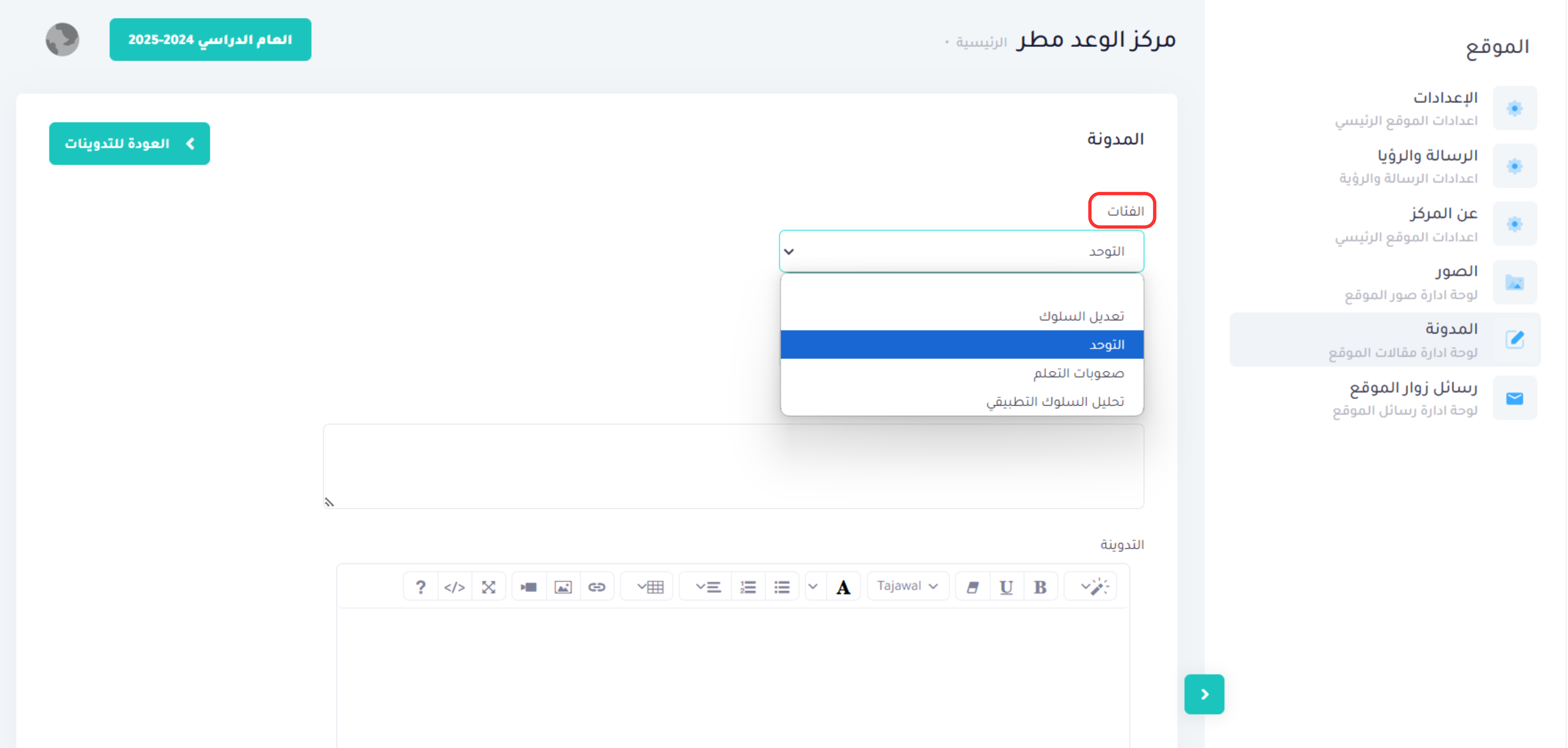Click the user avatar in header
Image resolution: width=1568 pixels, height=748 pixels.
[x=63, y=39]
